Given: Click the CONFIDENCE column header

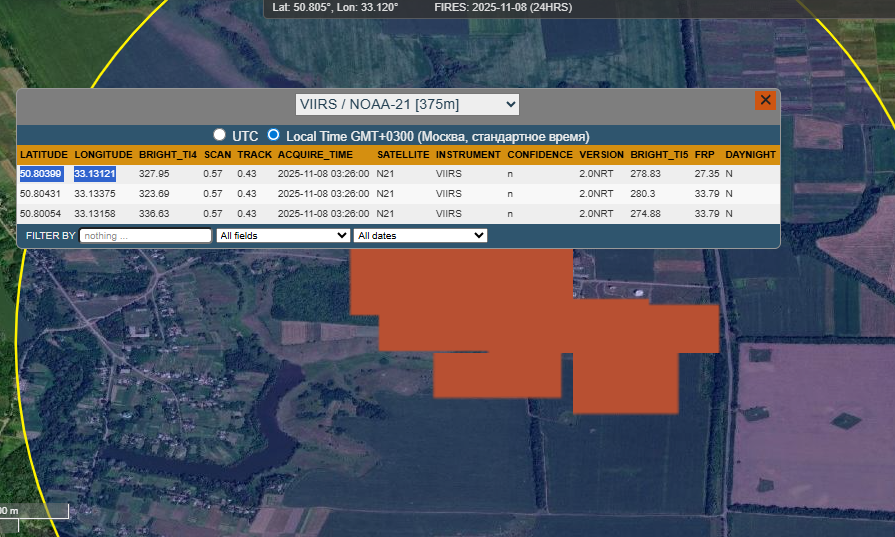Looking at the screenshot, I should click(x=540, y=155).
